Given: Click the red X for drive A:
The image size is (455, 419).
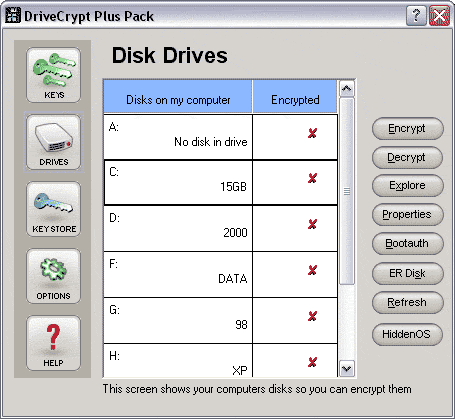Looking at the screenshot, I should click(x=312, y=133).
